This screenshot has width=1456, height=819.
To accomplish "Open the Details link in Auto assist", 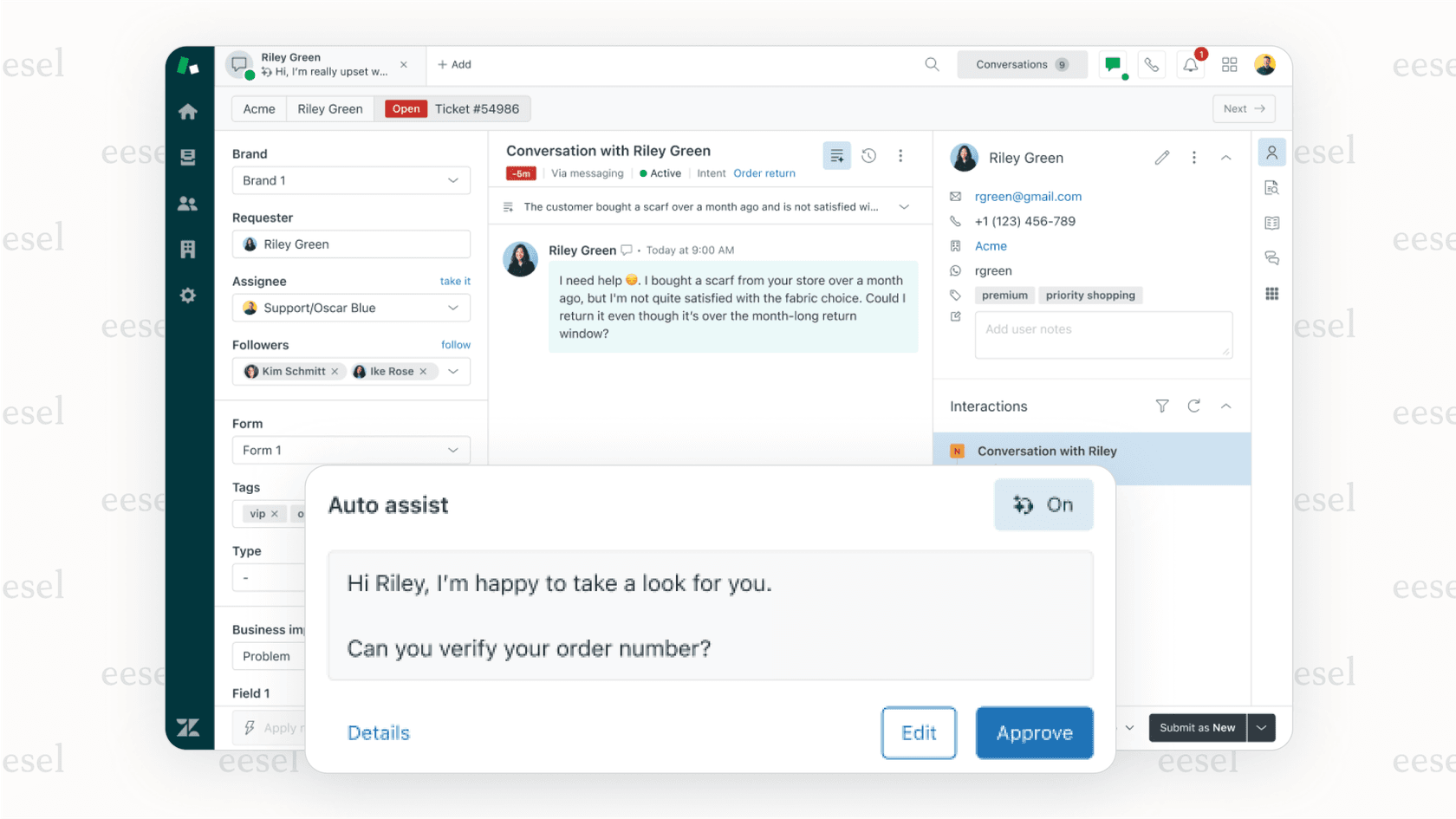I will tap(379, 732).
